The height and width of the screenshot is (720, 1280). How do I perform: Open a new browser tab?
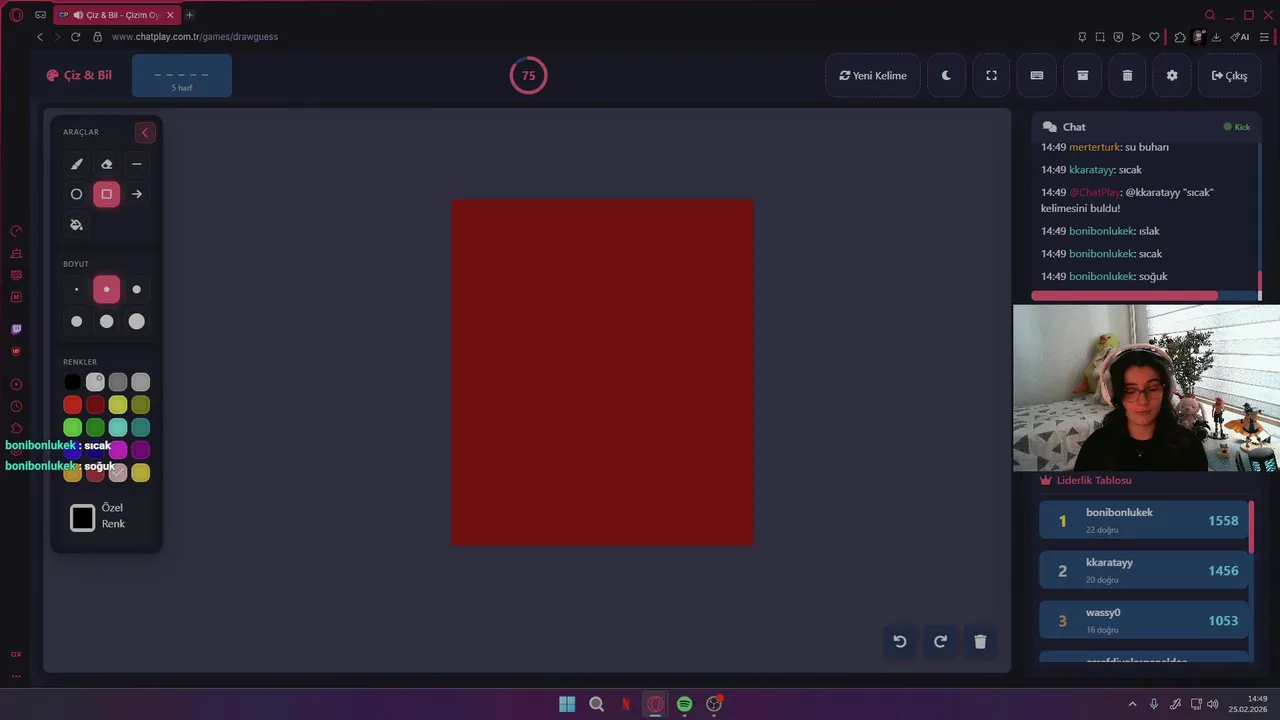[190, 15]
